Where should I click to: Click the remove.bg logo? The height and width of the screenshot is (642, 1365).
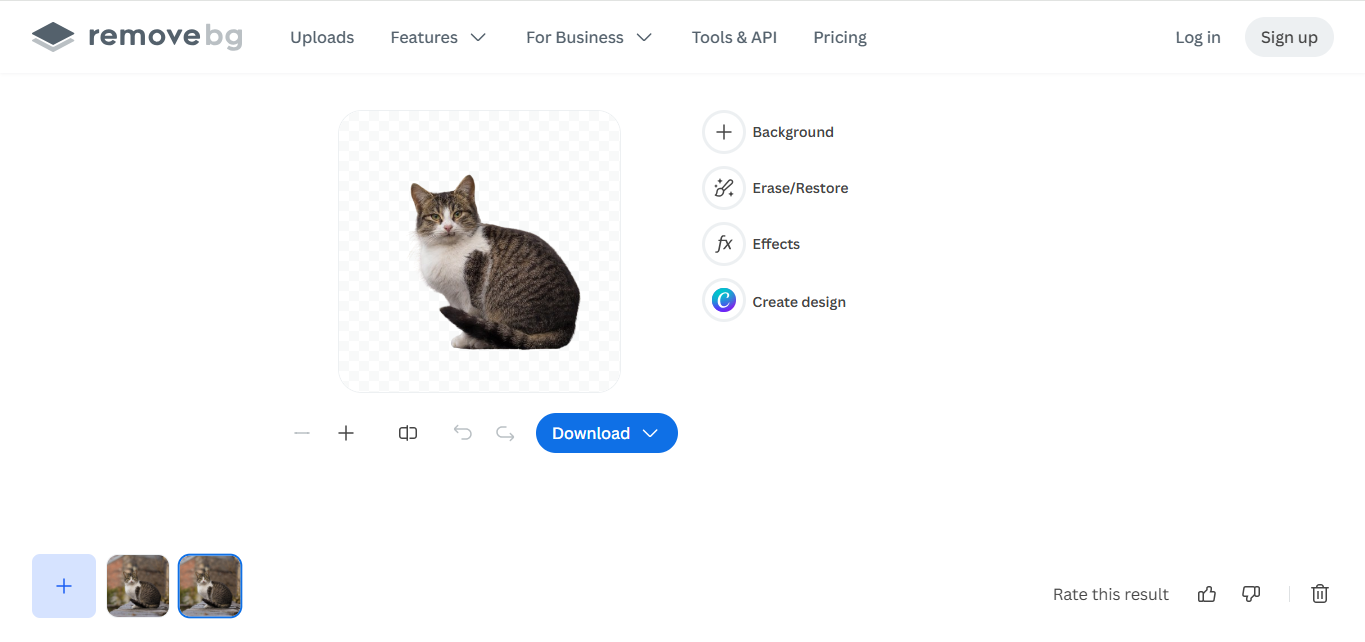[x=137, y=36]
